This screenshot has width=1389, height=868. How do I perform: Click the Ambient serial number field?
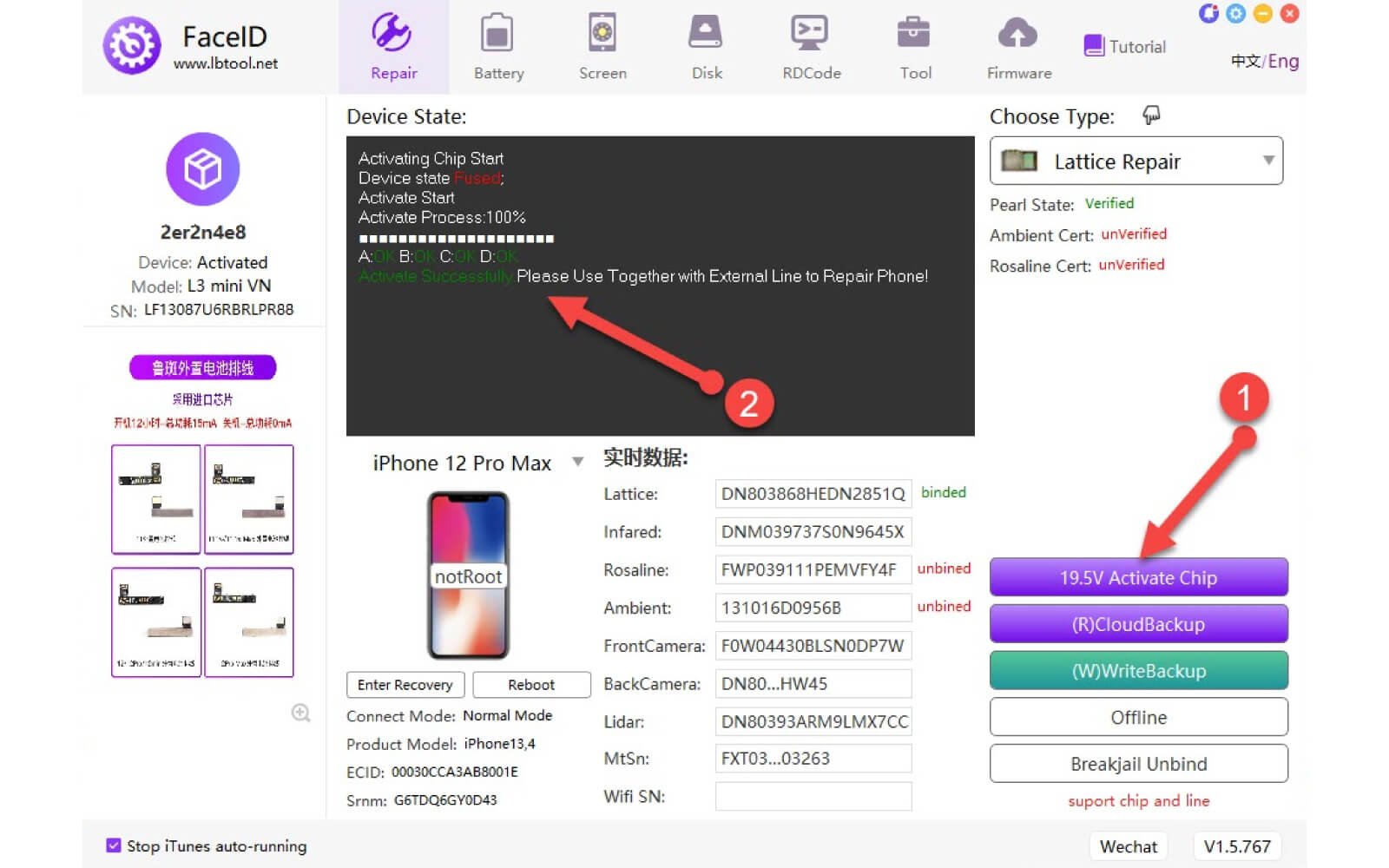pos(813,608)
